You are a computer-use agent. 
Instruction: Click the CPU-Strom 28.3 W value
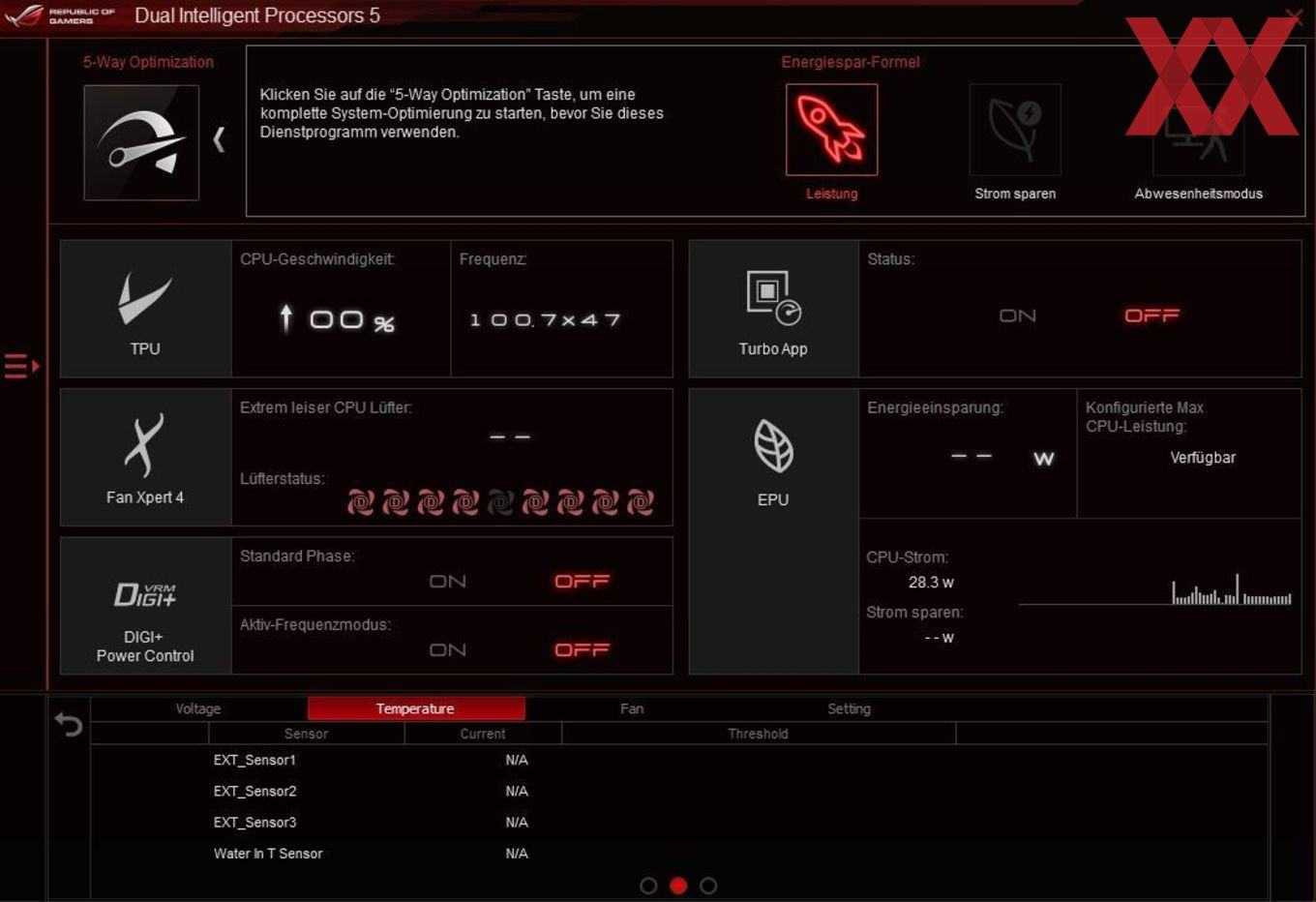[931, 582]
